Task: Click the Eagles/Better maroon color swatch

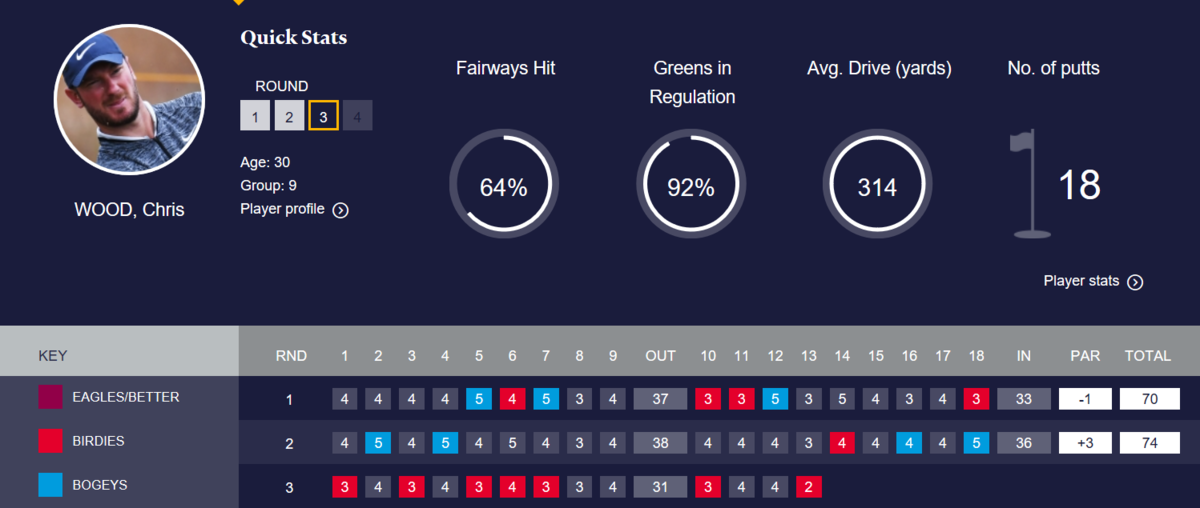Action: tap(50, 397)
